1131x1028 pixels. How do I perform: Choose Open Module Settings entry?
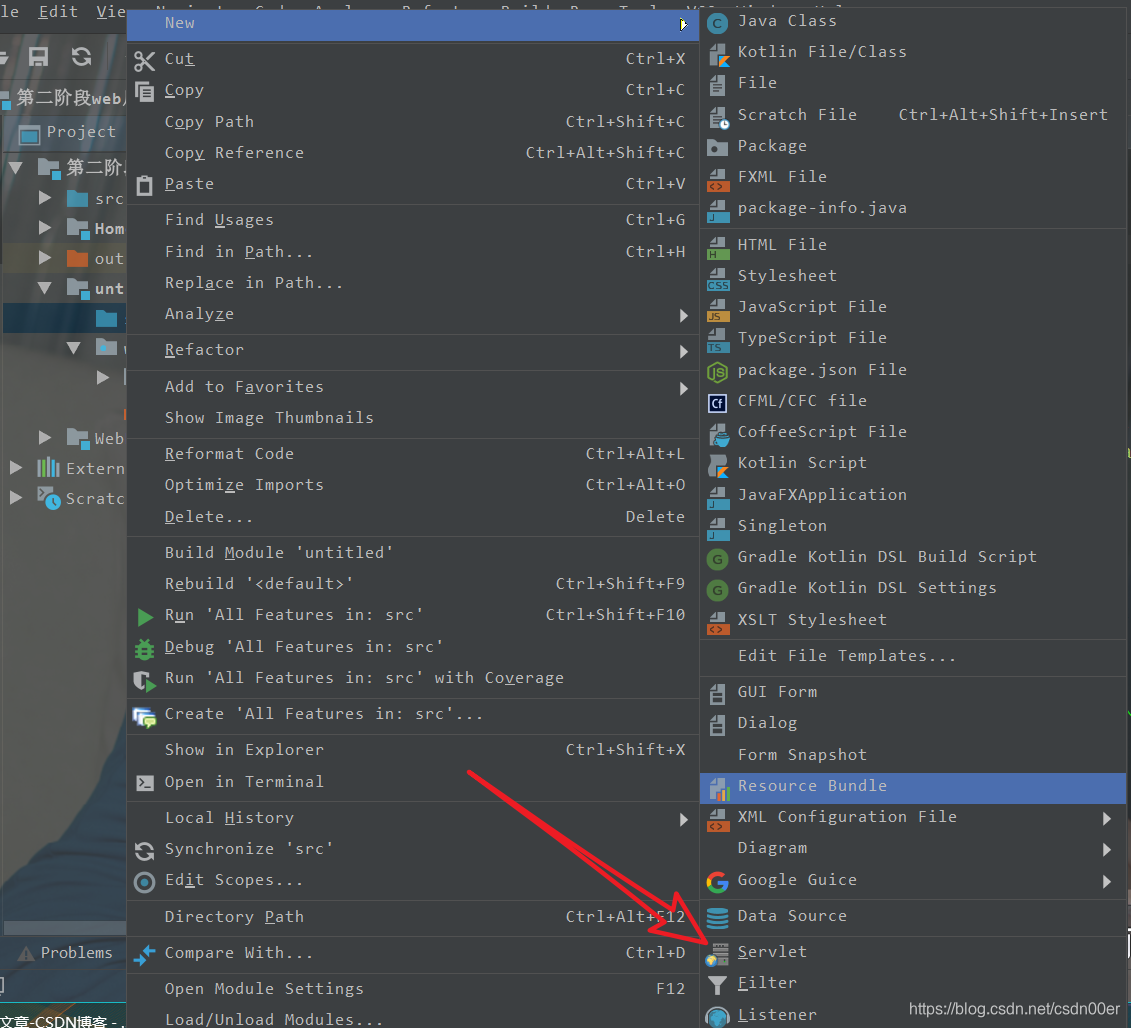[413, 988]
